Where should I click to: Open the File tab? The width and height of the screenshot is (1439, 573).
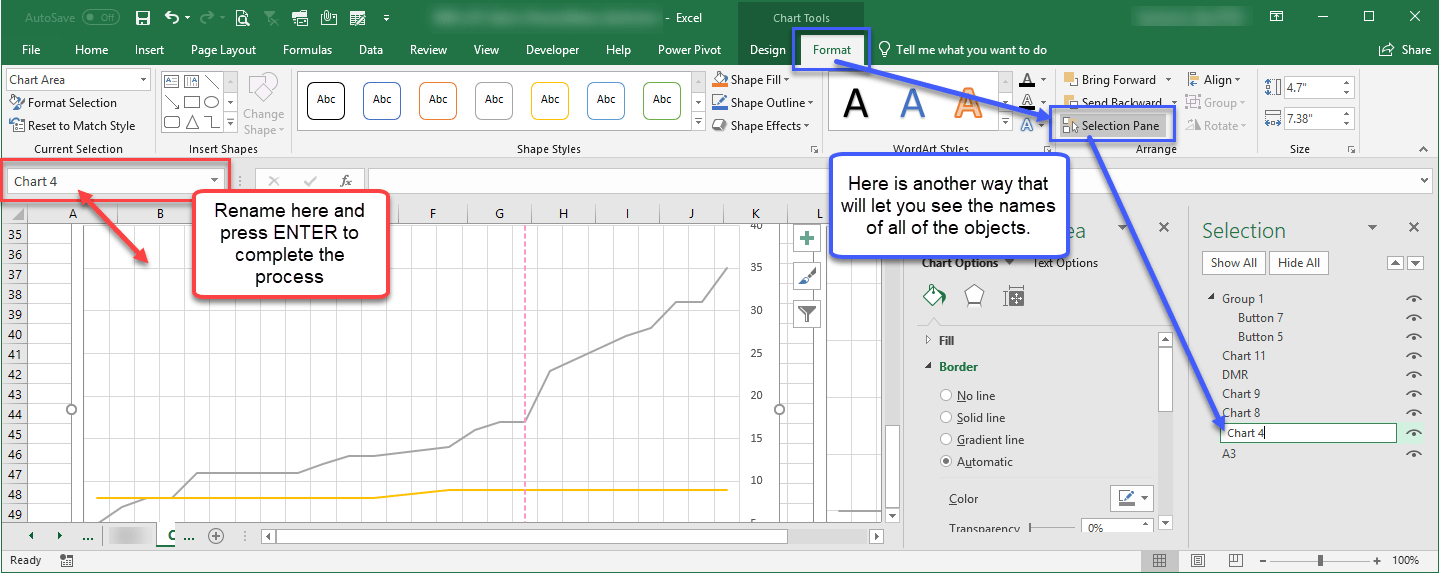tap(31, 50)
